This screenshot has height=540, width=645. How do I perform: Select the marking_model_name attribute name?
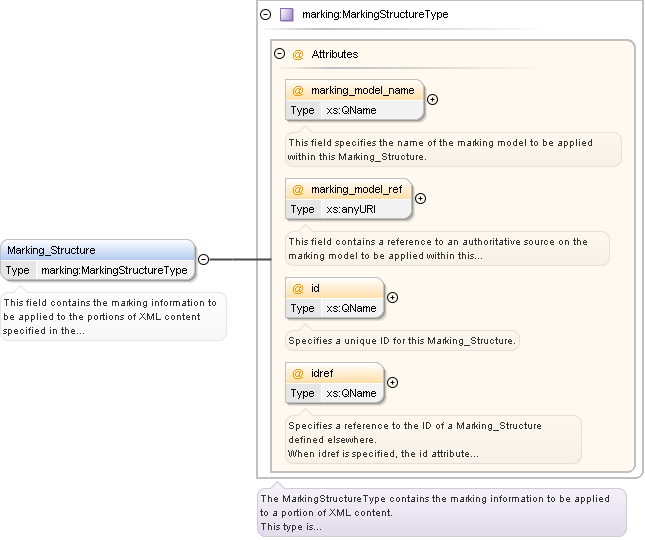point(362,90)
